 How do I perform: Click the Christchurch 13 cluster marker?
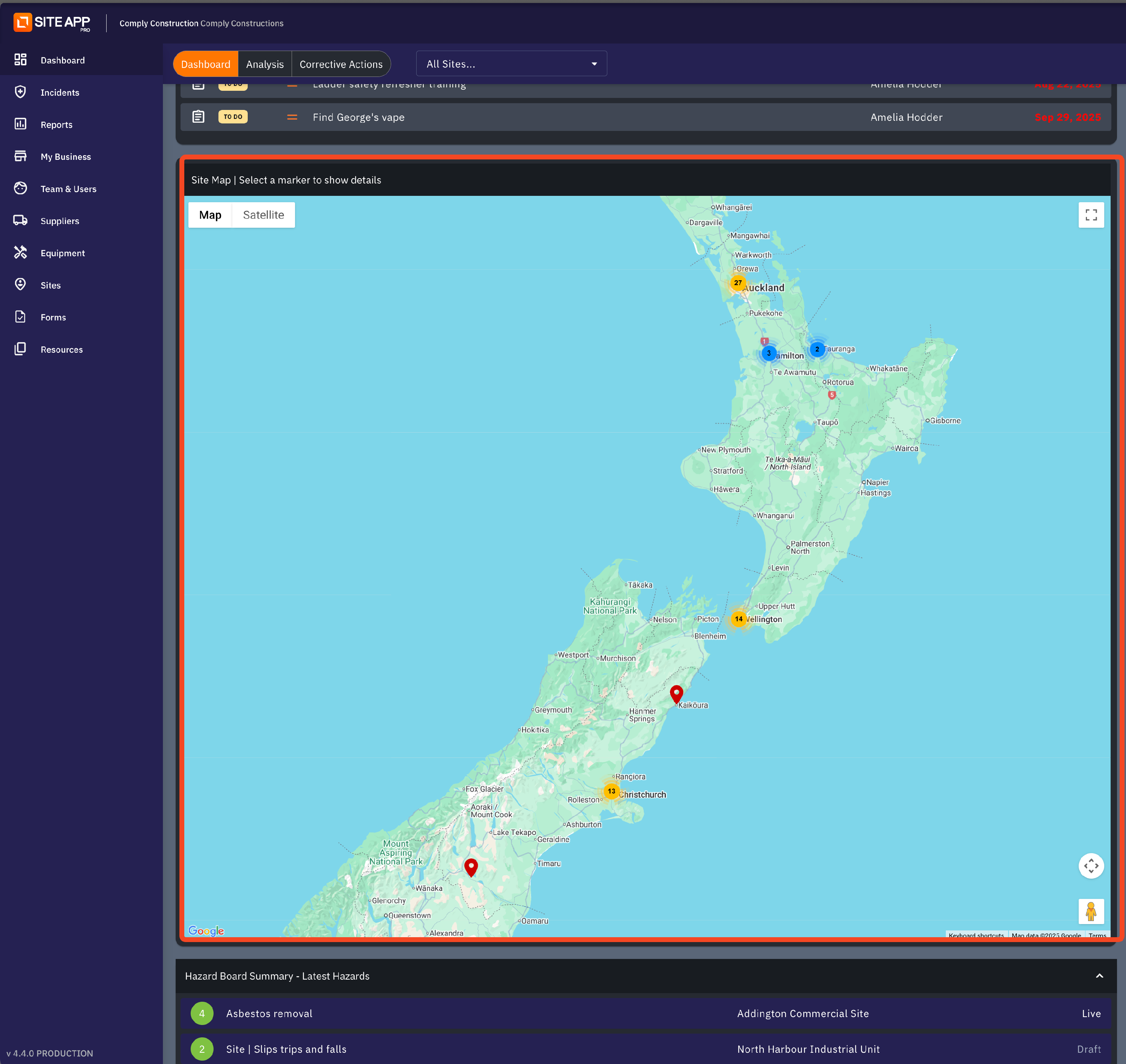[x=611, y=790]
